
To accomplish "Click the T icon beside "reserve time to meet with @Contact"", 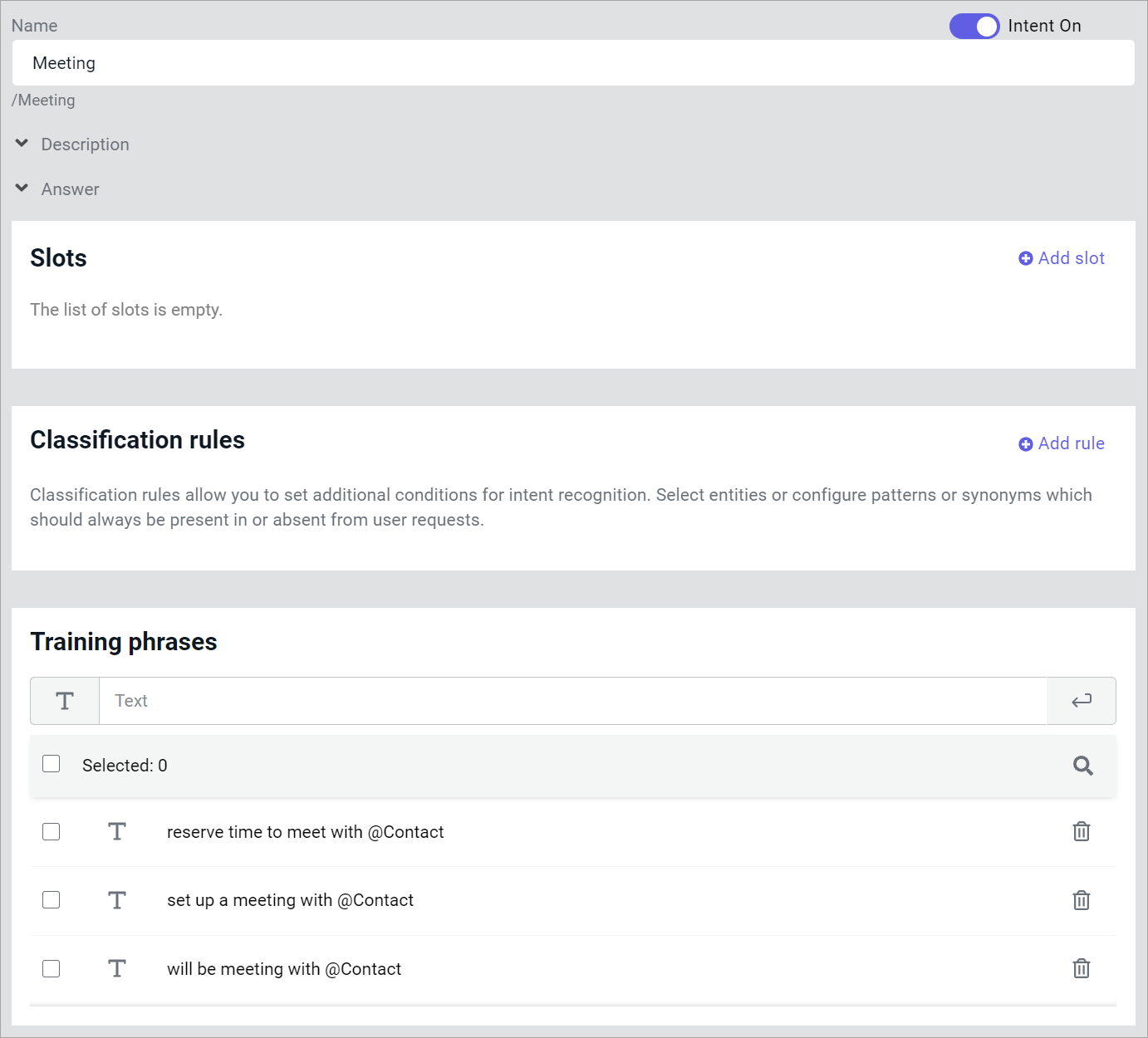I will coord(117,831).
